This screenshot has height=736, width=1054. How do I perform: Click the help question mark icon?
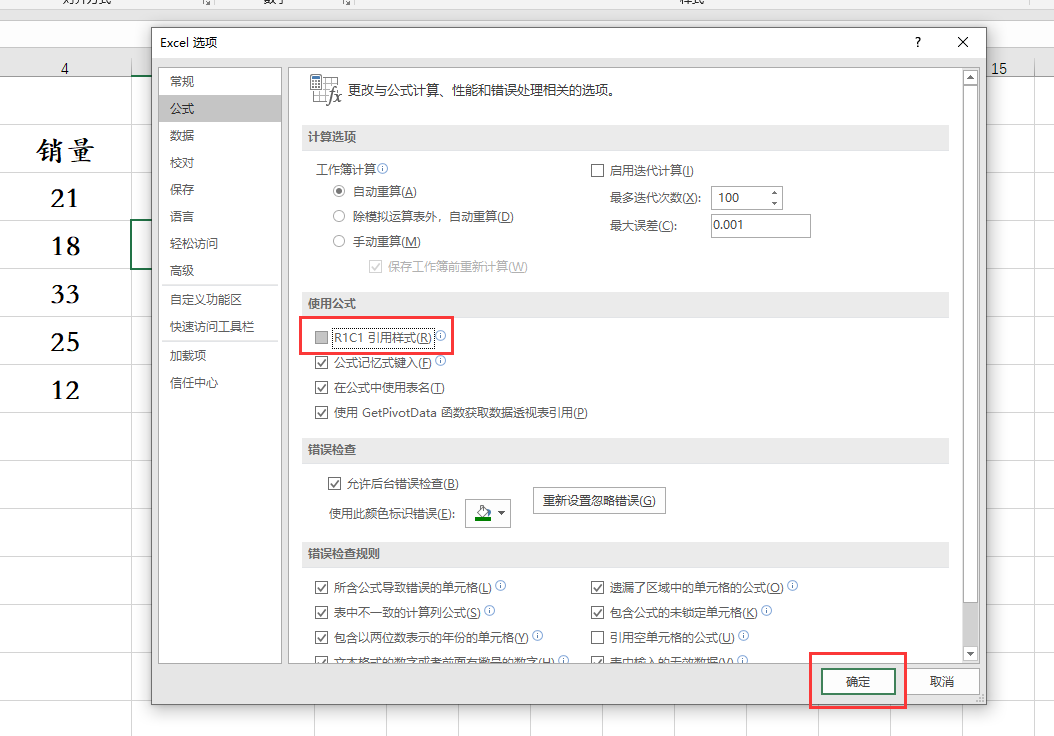click(918, 42)
